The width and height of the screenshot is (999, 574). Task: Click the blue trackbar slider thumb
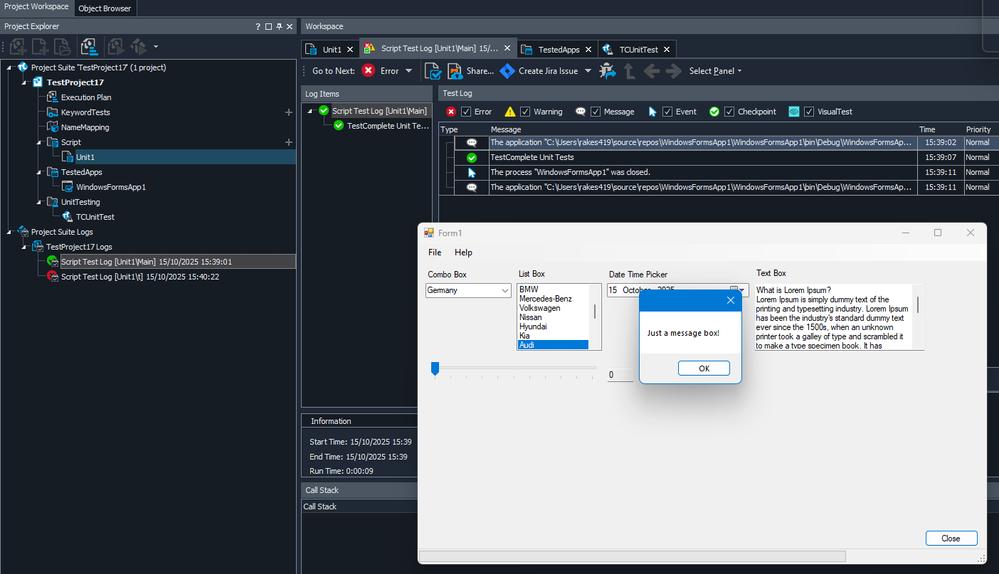[435, 369]
